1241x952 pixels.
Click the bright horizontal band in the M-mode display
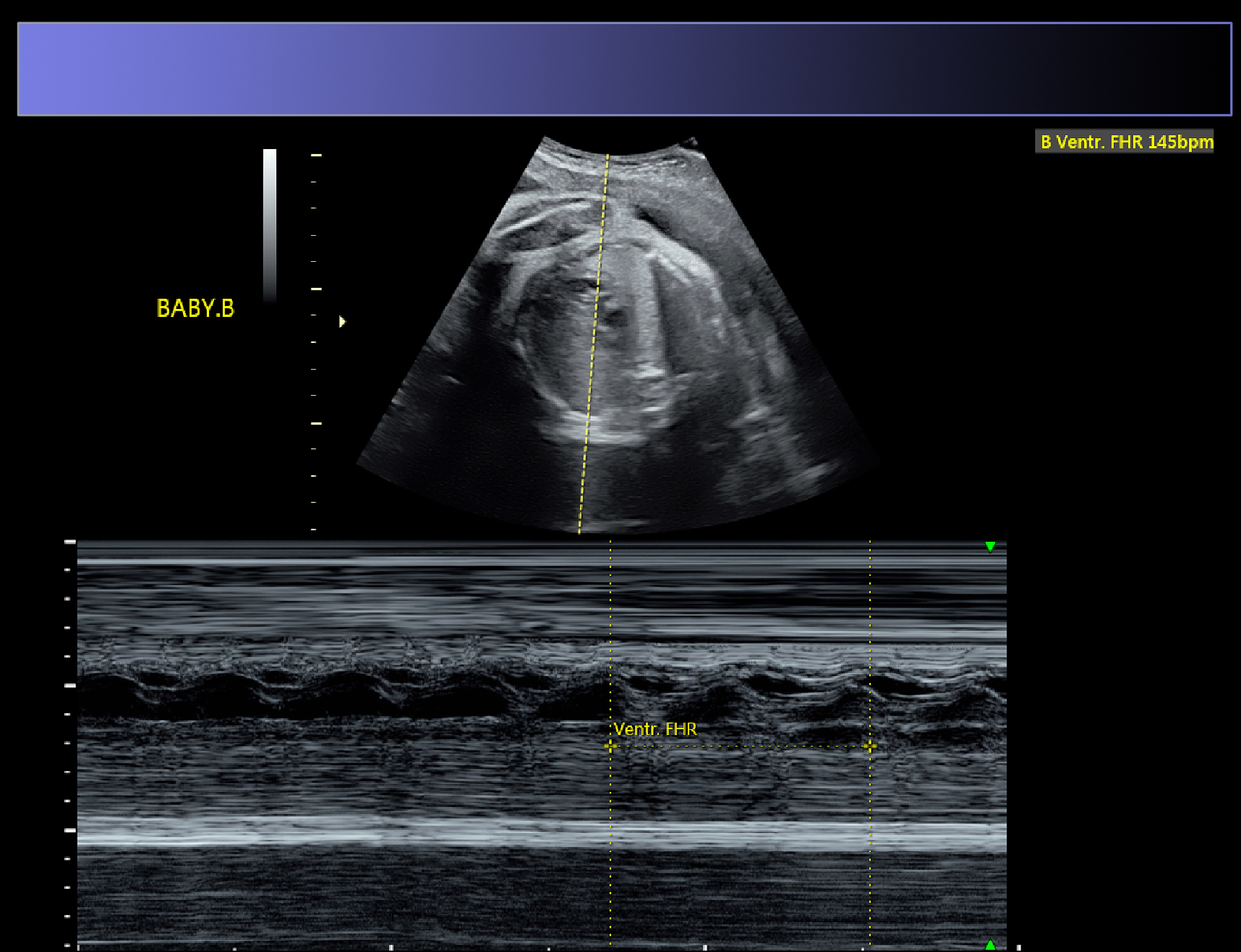pyautogui.click(x=542, y=833)
